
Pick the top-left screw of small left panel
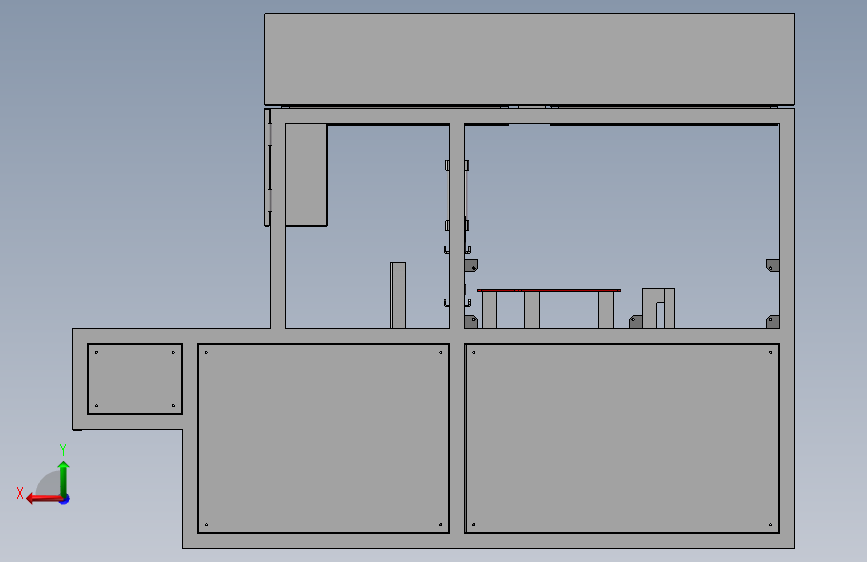tap(97, 352)
